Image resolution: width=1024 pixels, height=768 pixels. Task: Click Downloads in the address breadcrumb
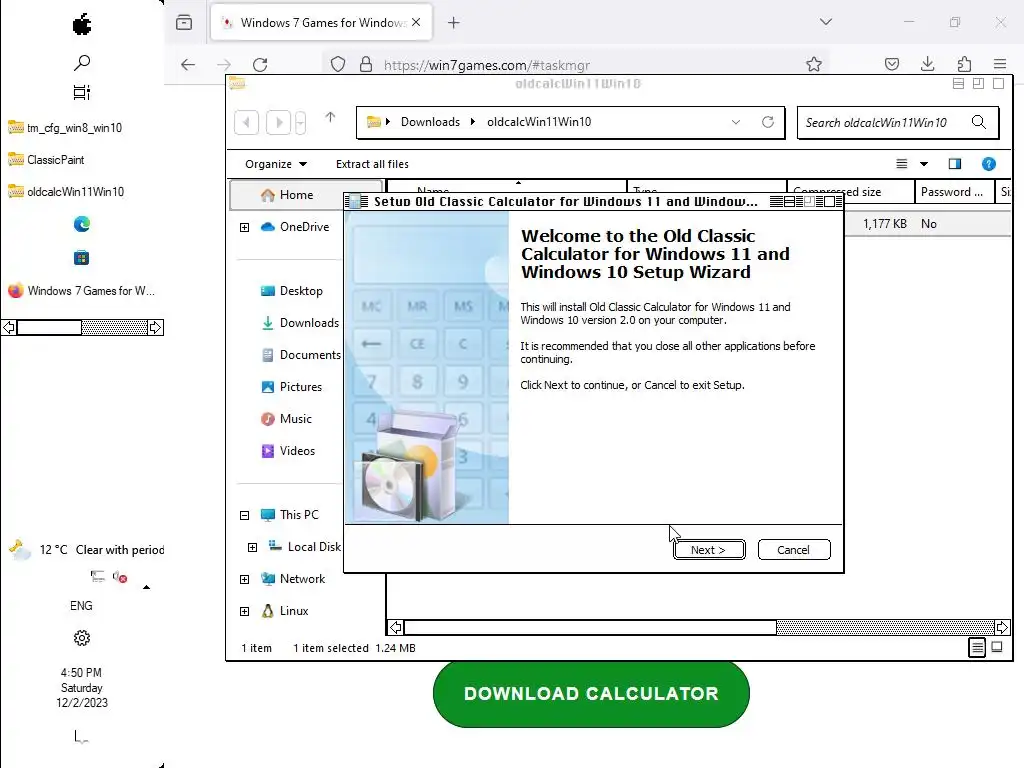[430, 122]
